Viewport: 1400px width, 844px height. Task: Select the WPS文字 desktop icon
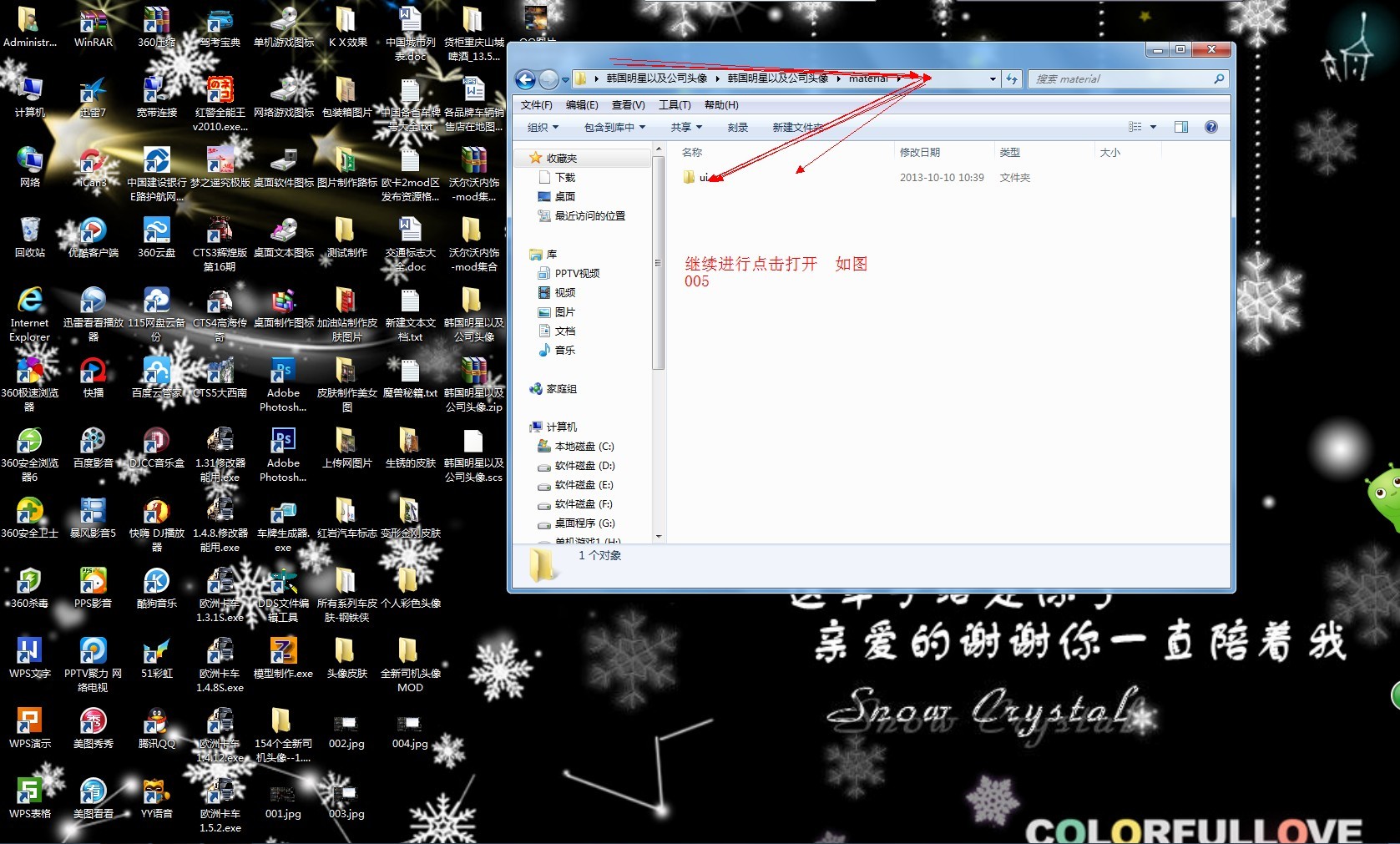(30, 658)
